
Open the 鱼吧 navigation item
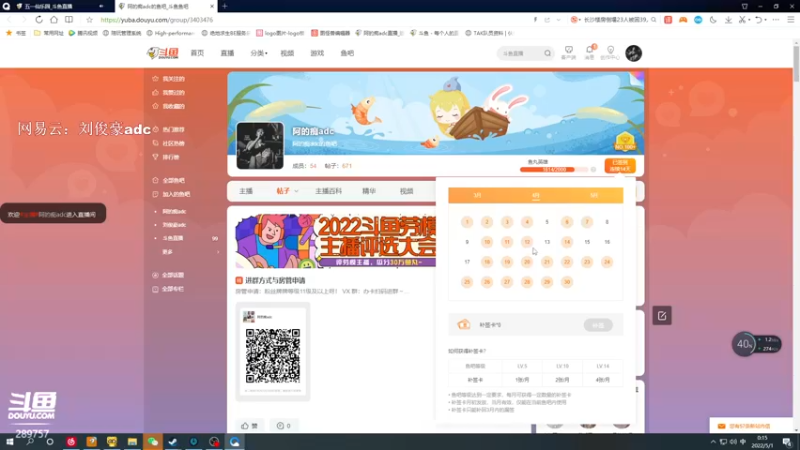(347, 53)
